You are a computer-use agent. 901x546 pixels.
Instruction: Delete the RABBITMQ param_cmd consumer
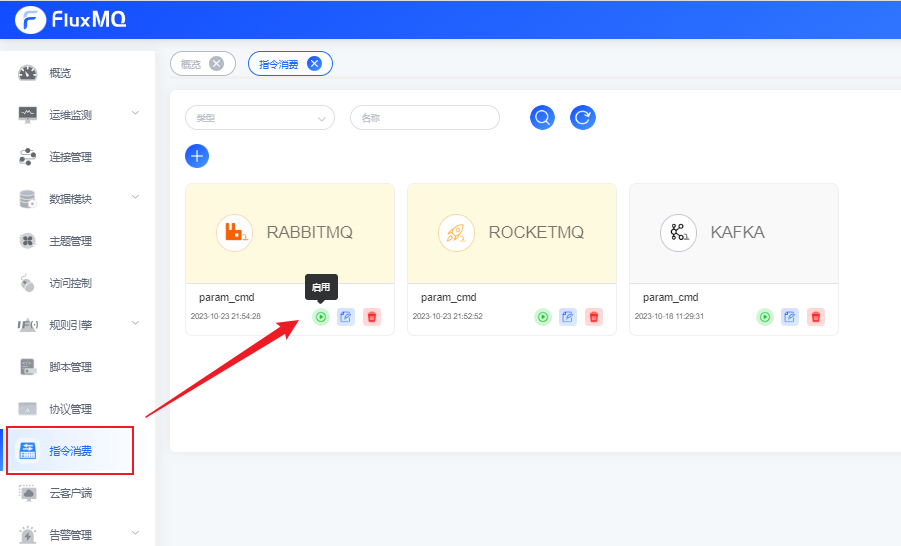click(372, 317)
